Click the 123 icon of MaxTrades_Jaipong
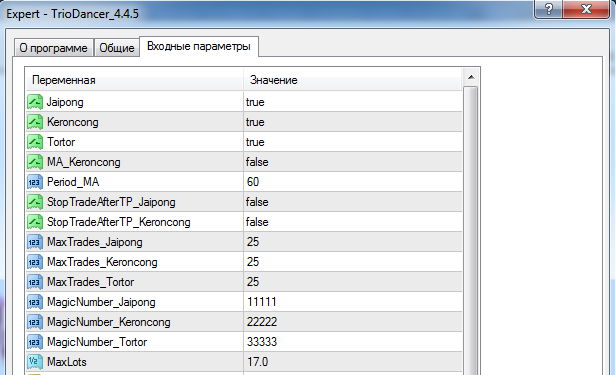This screenshot has width=616, height=375. [35, 242]
